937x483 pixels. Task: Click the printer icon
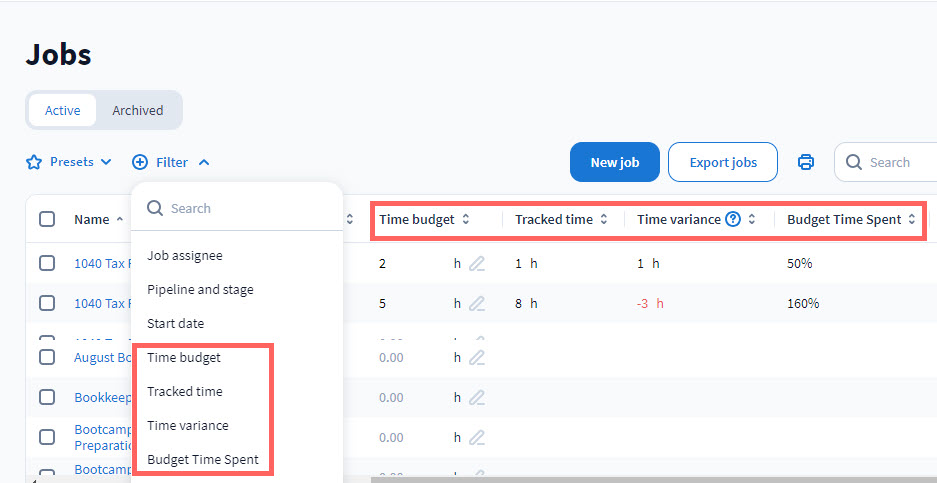click(x=806, y=162)
